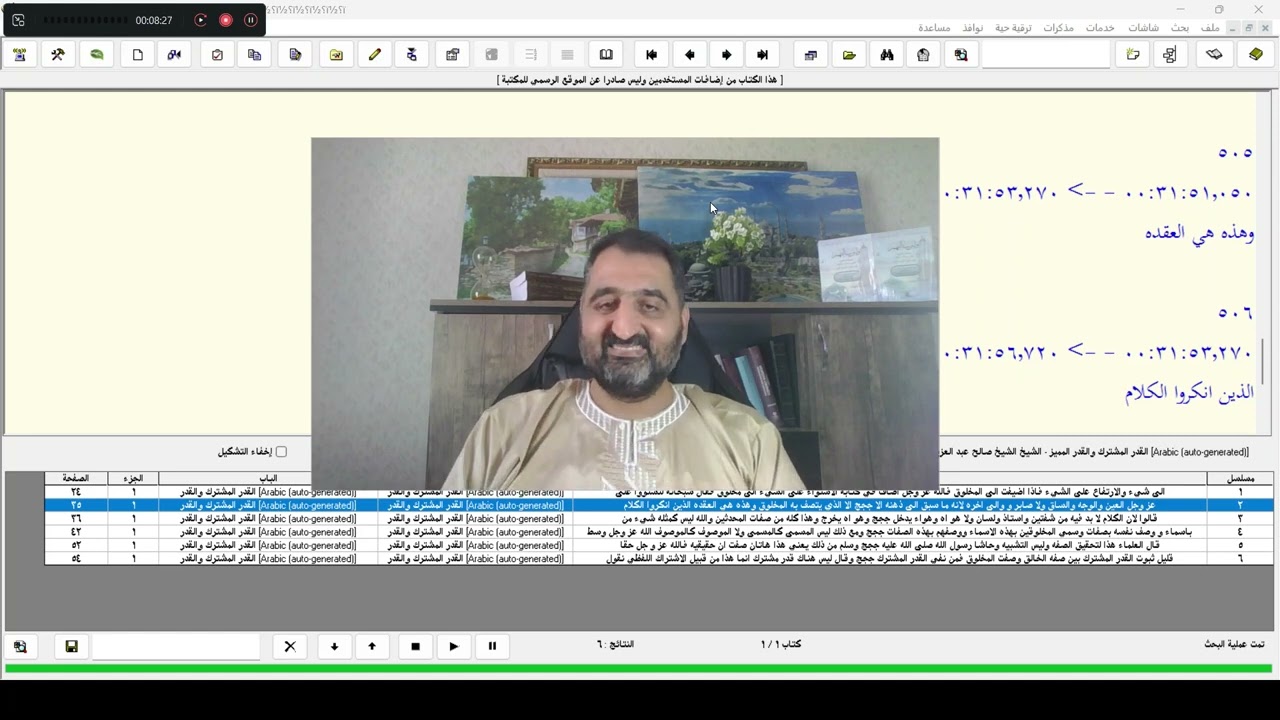This screenshot has width=1280, height=720.
Task: Open the مساعدة menu
Action: (x=934, y=28)
